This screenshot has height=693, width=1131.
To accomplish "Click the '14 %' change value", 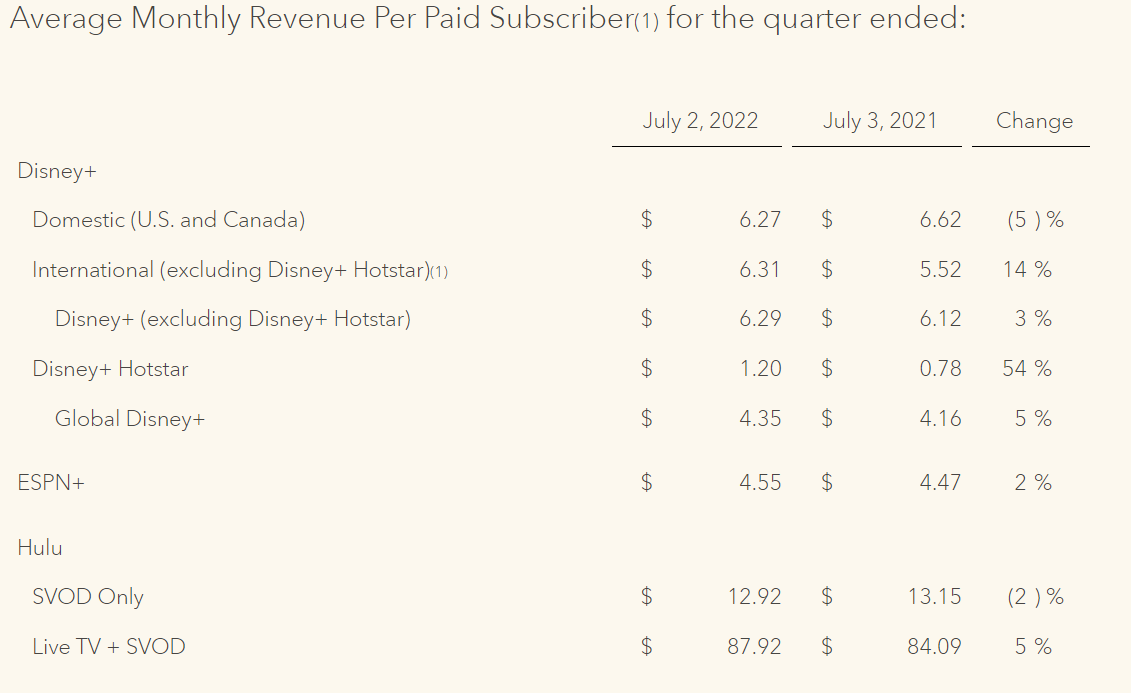I will point(1026,270).
